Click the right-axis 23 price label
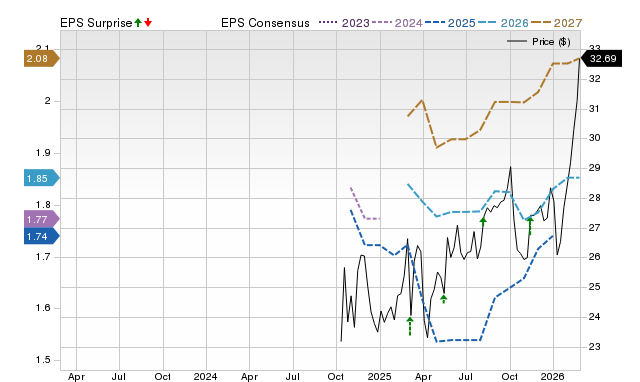 pos(594,346)
